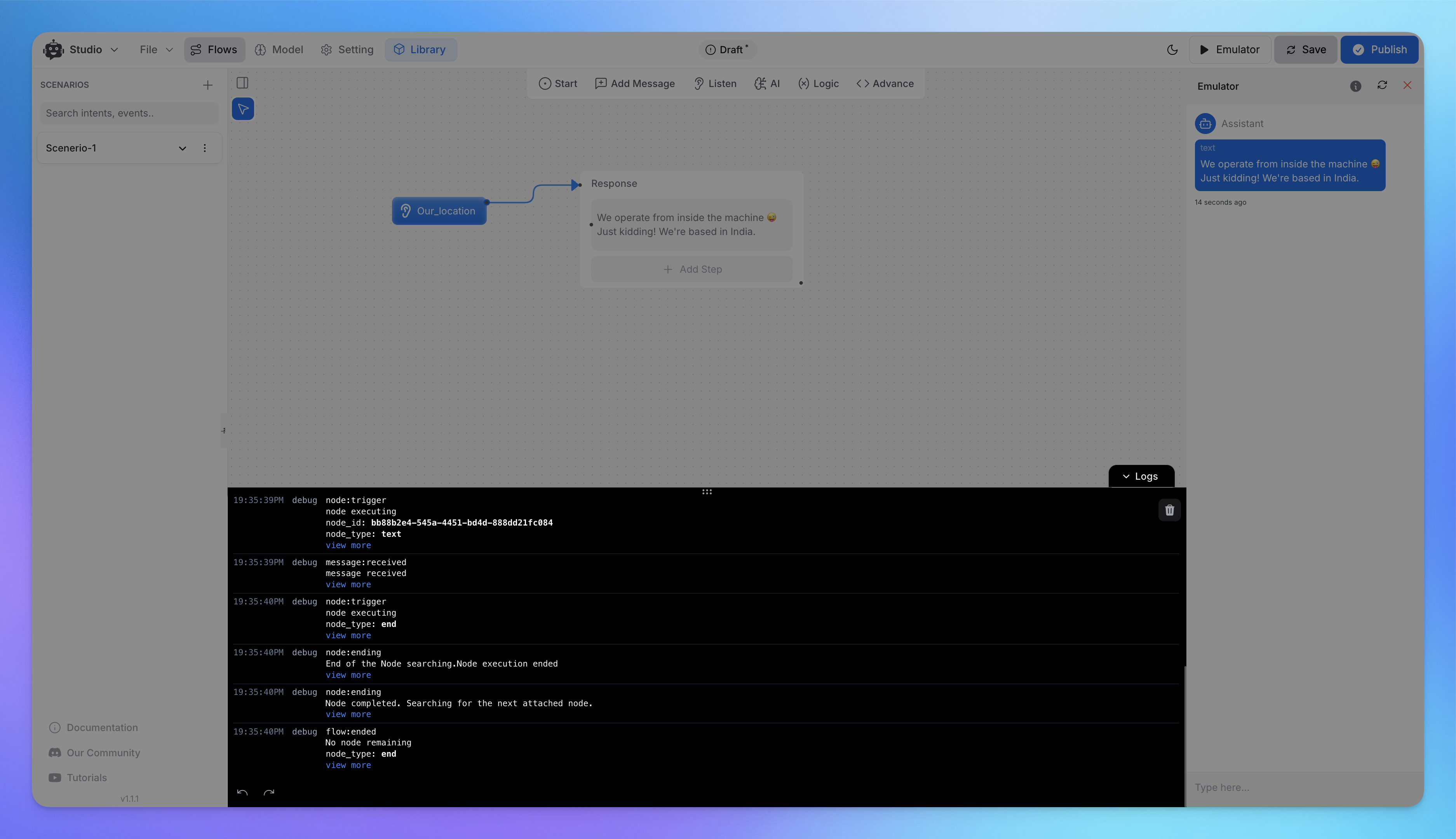This screenshot has height=839, width=1456.
Task: Open Documentation link in sidebar
Action: click(x=94, y=727)
